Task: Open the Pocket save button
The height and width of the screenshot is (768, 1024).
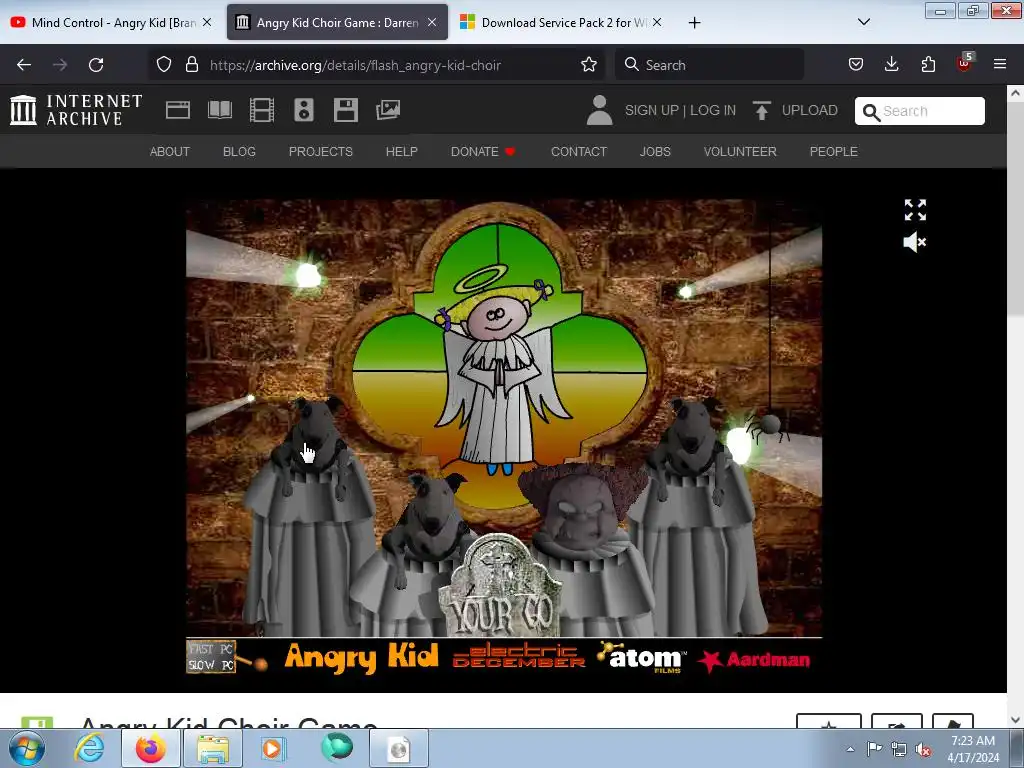Action: (x=856, y=64)
